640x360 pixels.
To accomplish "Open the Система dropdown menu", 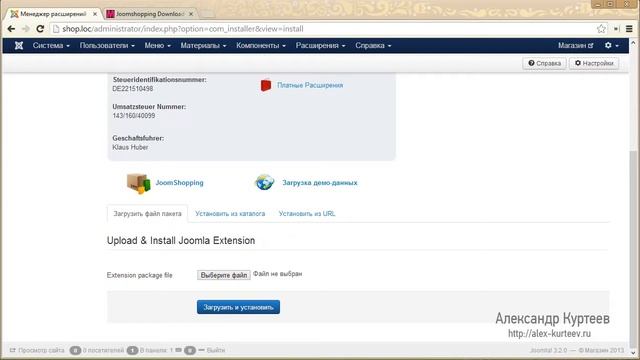I will pyautogui.click(x=51, y=45).
